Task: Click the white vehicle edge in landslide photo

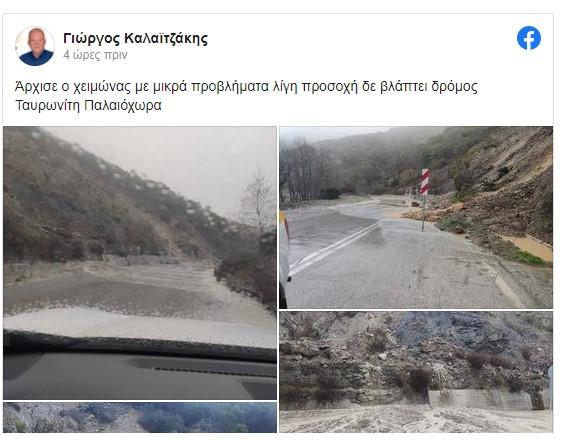Action: pyautogui.click(x=285, y=259)
